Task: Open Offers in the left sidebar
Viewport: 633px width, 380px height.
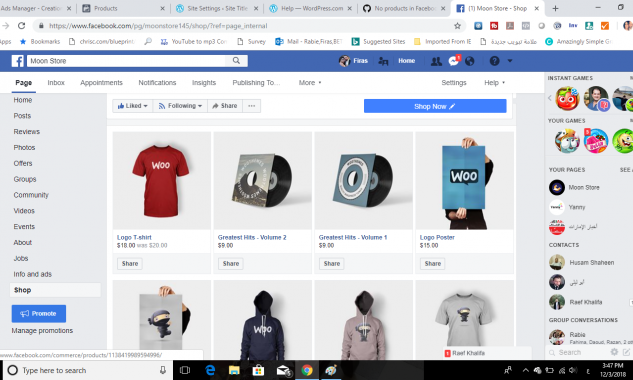Action: click(x=23, y=163)
